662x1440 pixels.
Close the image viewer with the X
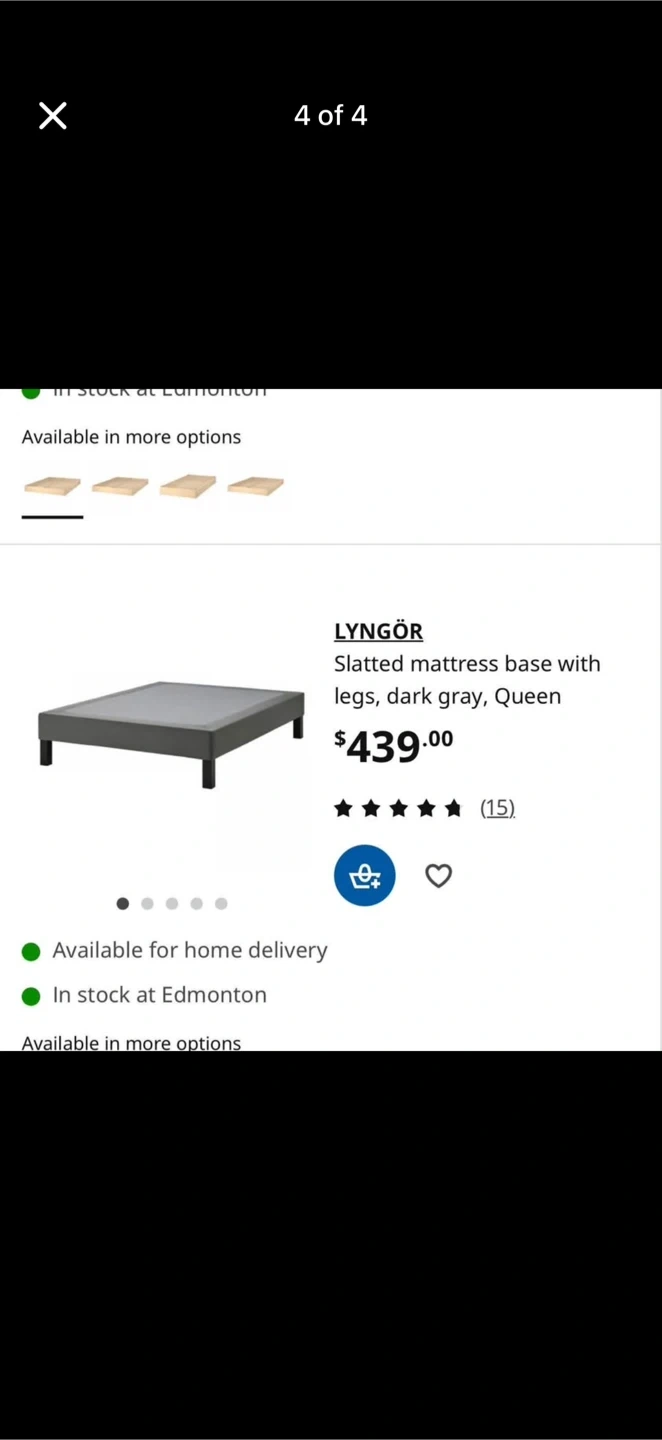(53, 116)
